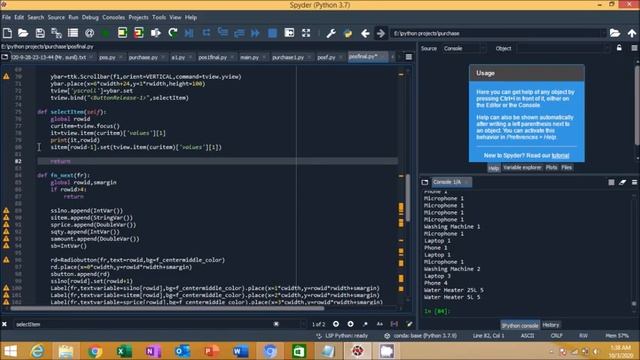The height and width of the screenshot is (360, 640).
Task: Toggle fullscreen mode icon
Action: (306, 33)
